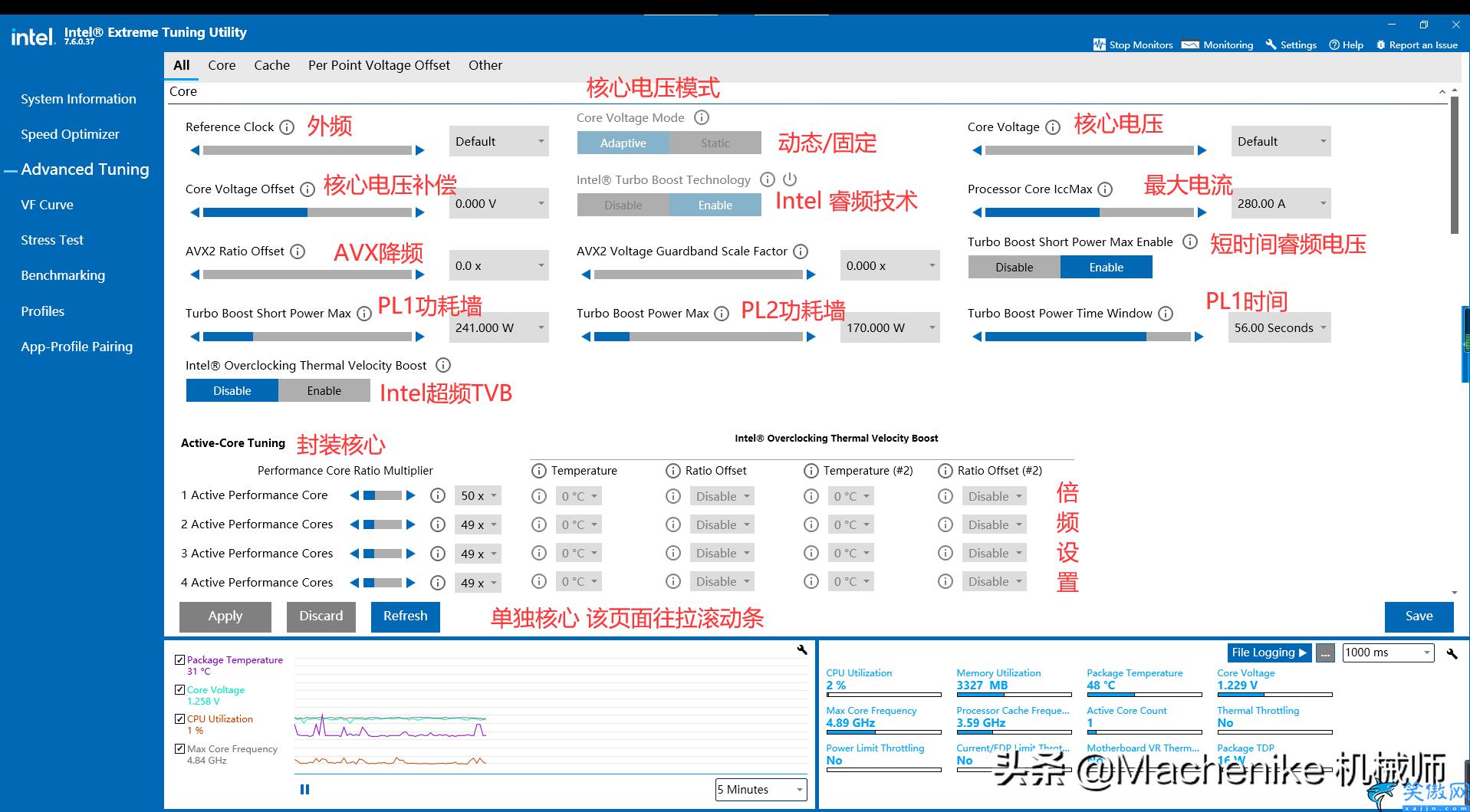The height and width of the screenshot is (812, 1470).
Task: Click the Discard button
Action: point(321,616)
